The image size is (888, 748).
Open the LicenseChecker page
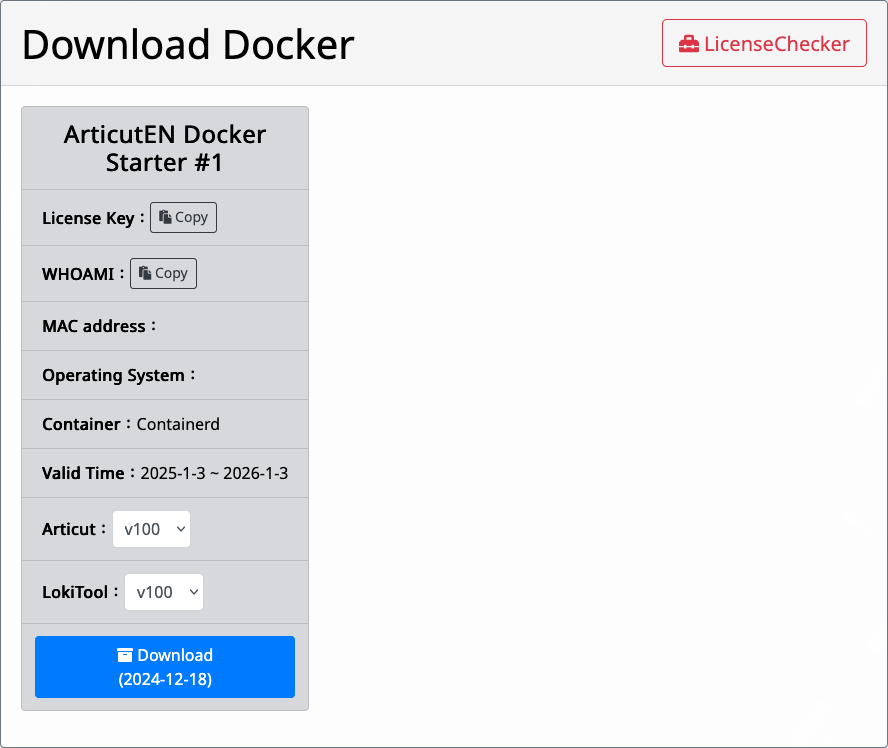tap(764, 43)
